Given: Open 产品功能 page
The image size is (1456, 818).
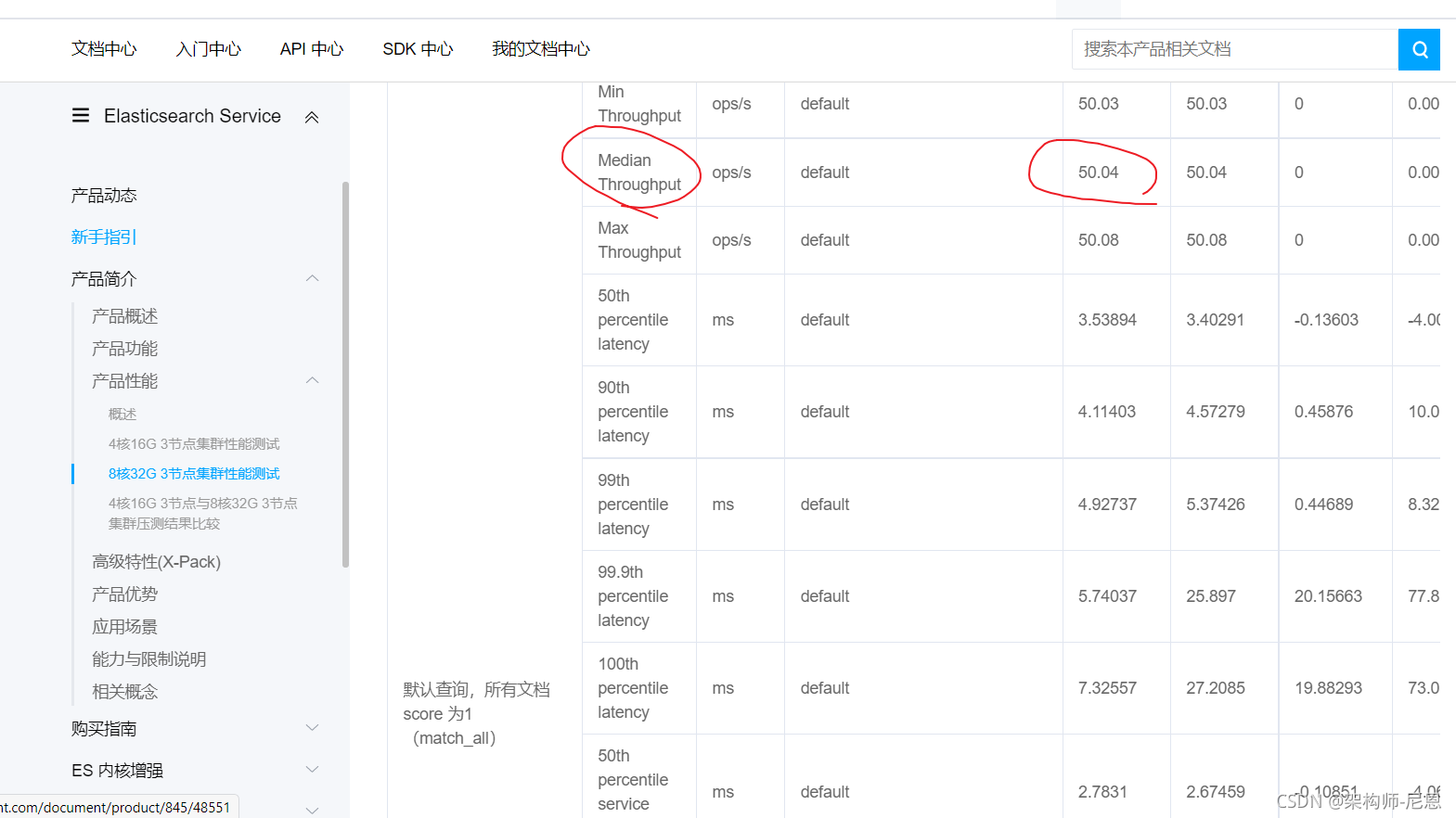Looking at the screenshot, I should (x=125, y=349).
